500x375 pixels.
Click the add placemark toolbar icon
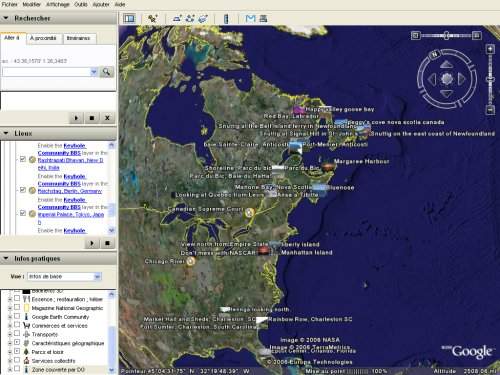click(x=153, y=18)
